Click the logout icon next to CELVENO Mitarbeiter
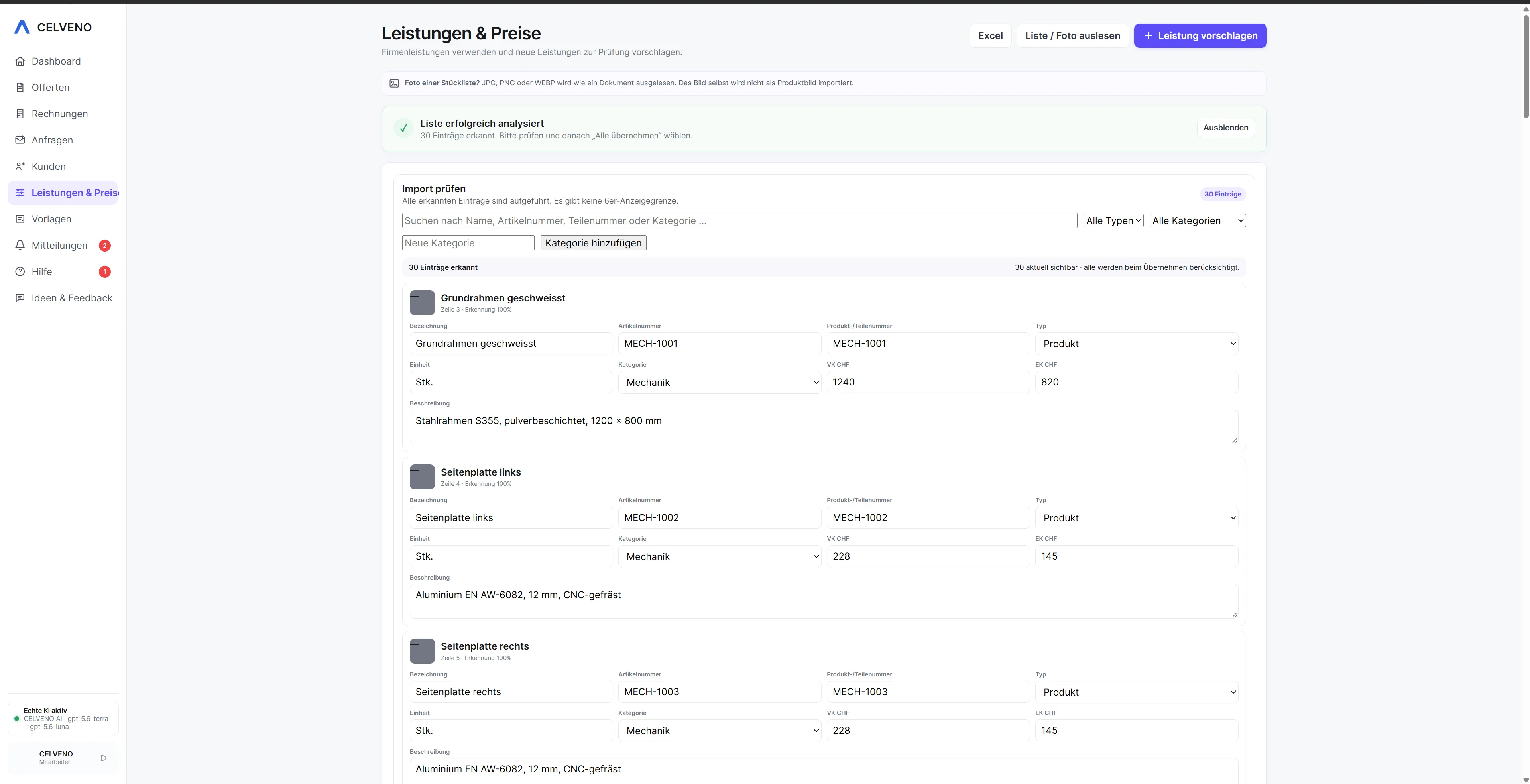 [x=104, y=758]
